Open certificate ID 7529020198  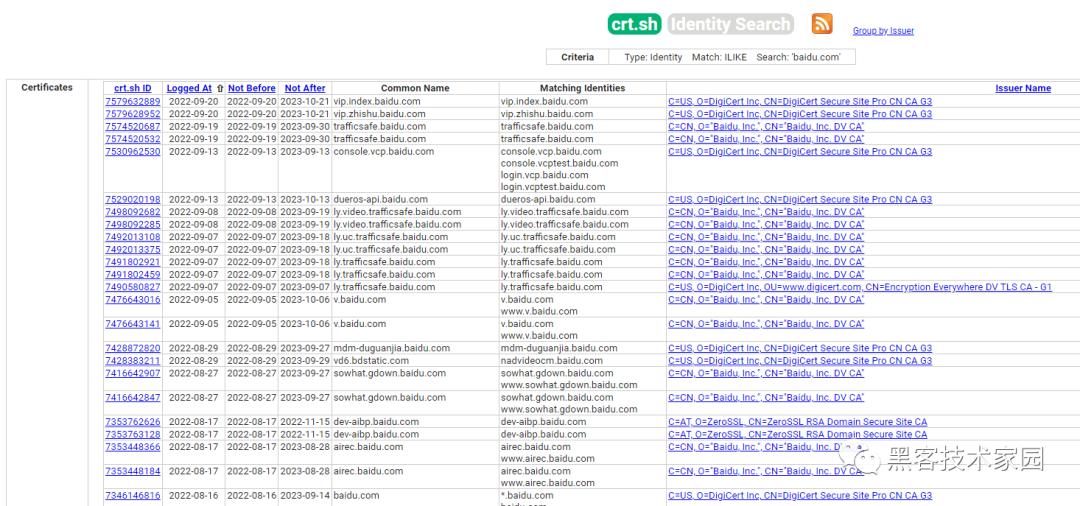click(133, 200)
